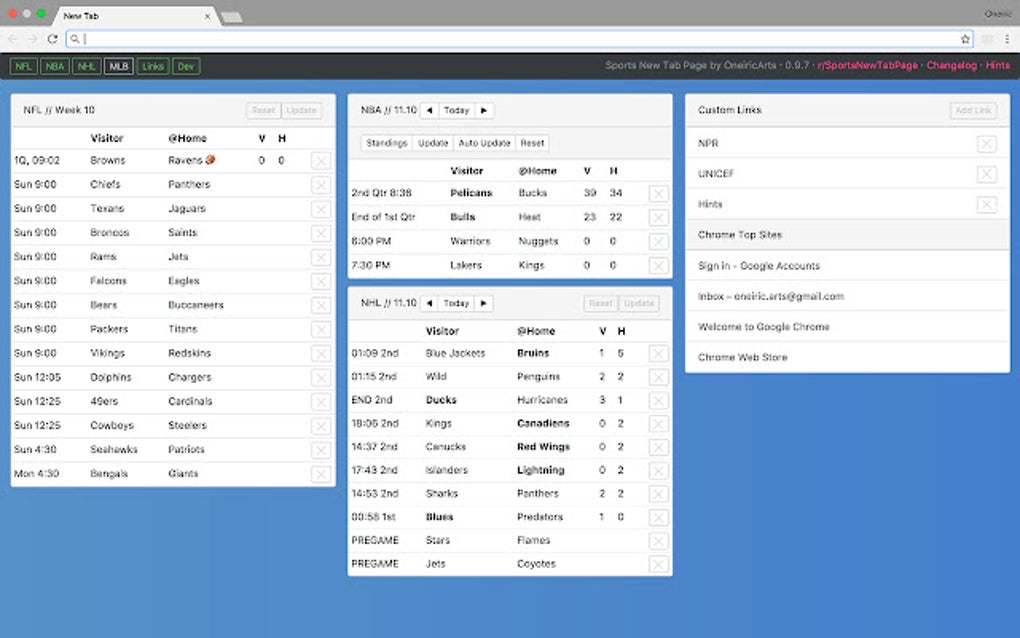The height and width of the screenshot is (638, 1020).
Task: Toggle the MLB panel visibility
Action: click(x=118, y=65)
